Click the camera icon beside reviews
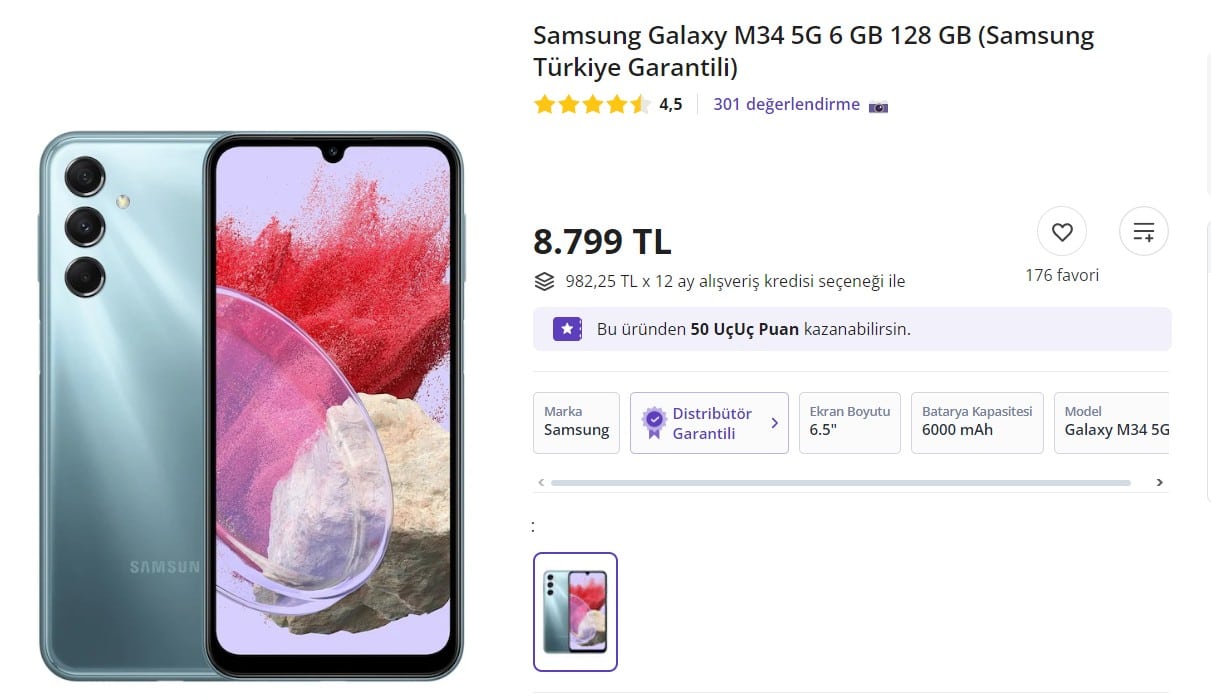This screenshot has height=700, width=1211. point(878,106)
